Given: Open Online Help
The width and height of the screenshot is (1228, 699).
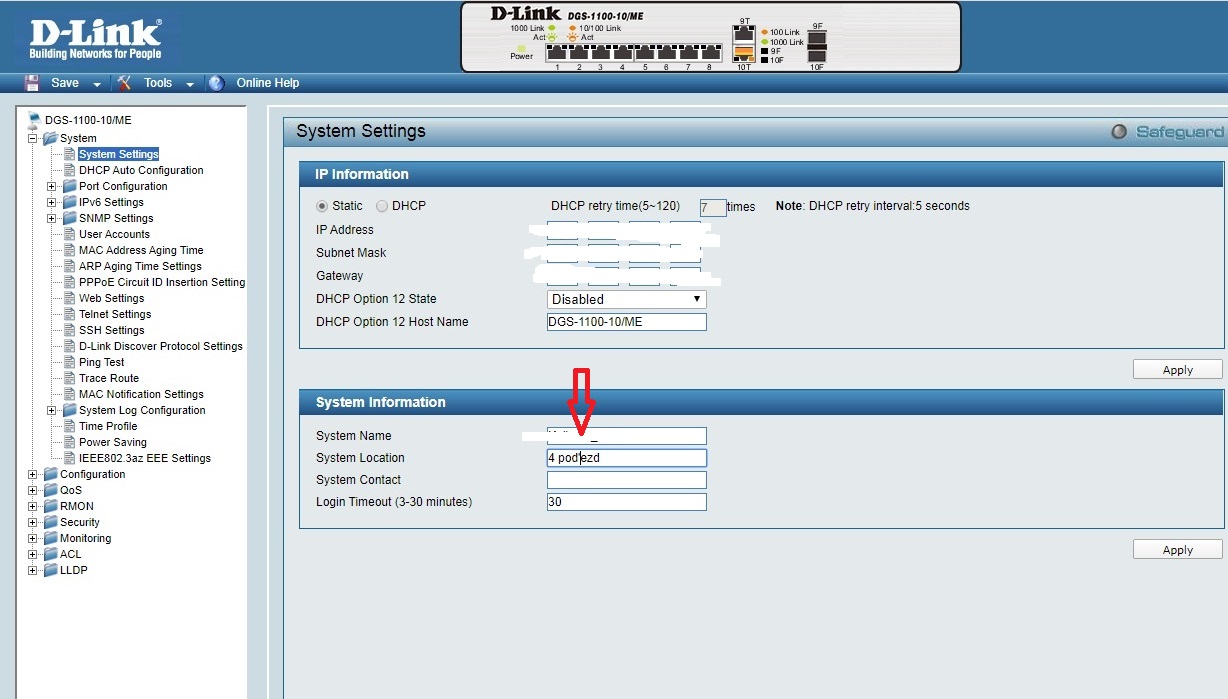Looking at the screenshot, I should click(x=268, y=83).
